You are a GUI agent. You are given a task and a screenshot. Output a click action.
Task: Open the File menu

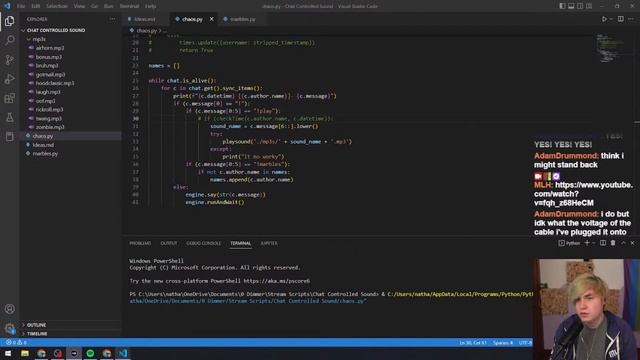click(21, 6)
